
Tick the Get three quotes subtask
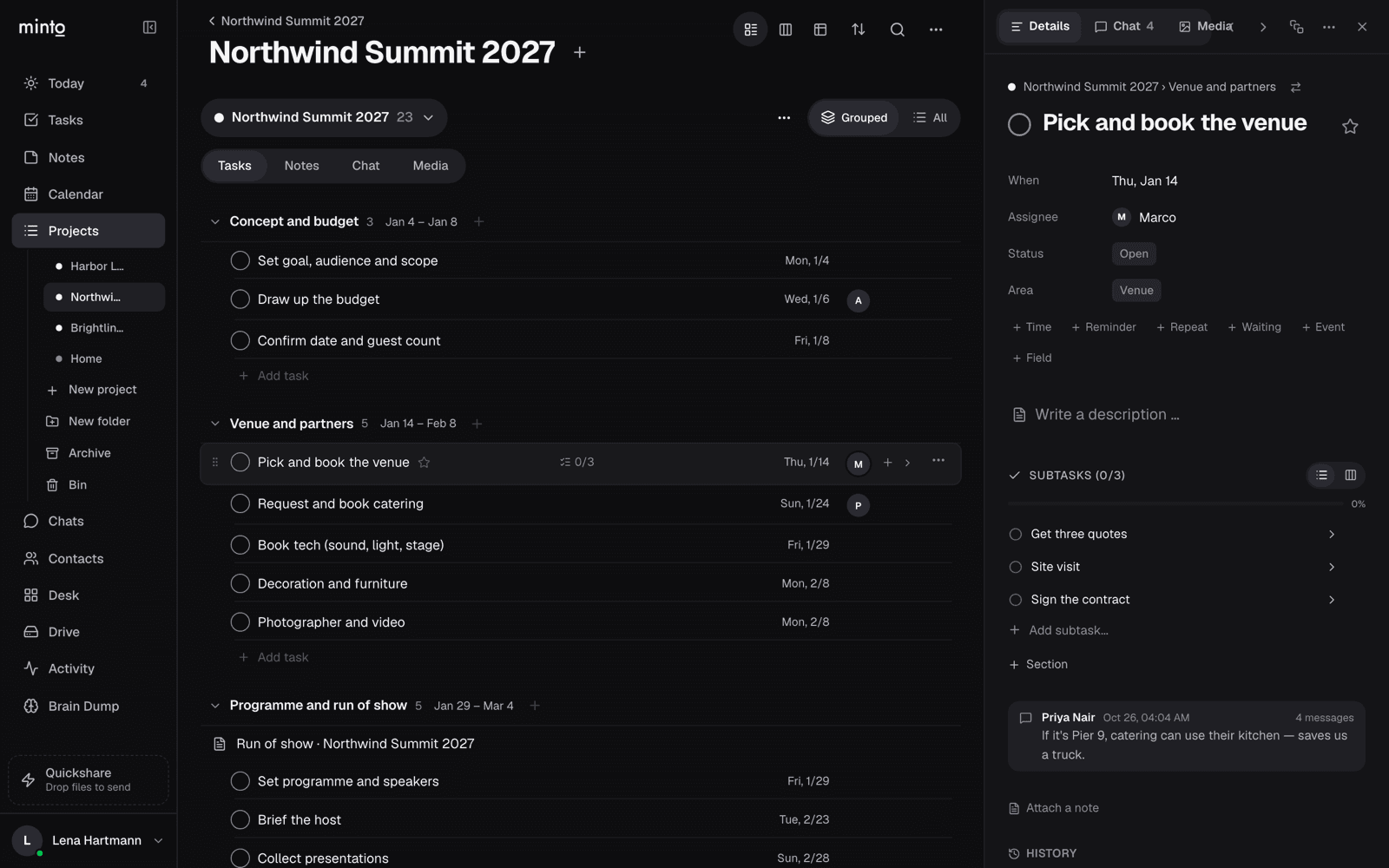point(1016,534)
